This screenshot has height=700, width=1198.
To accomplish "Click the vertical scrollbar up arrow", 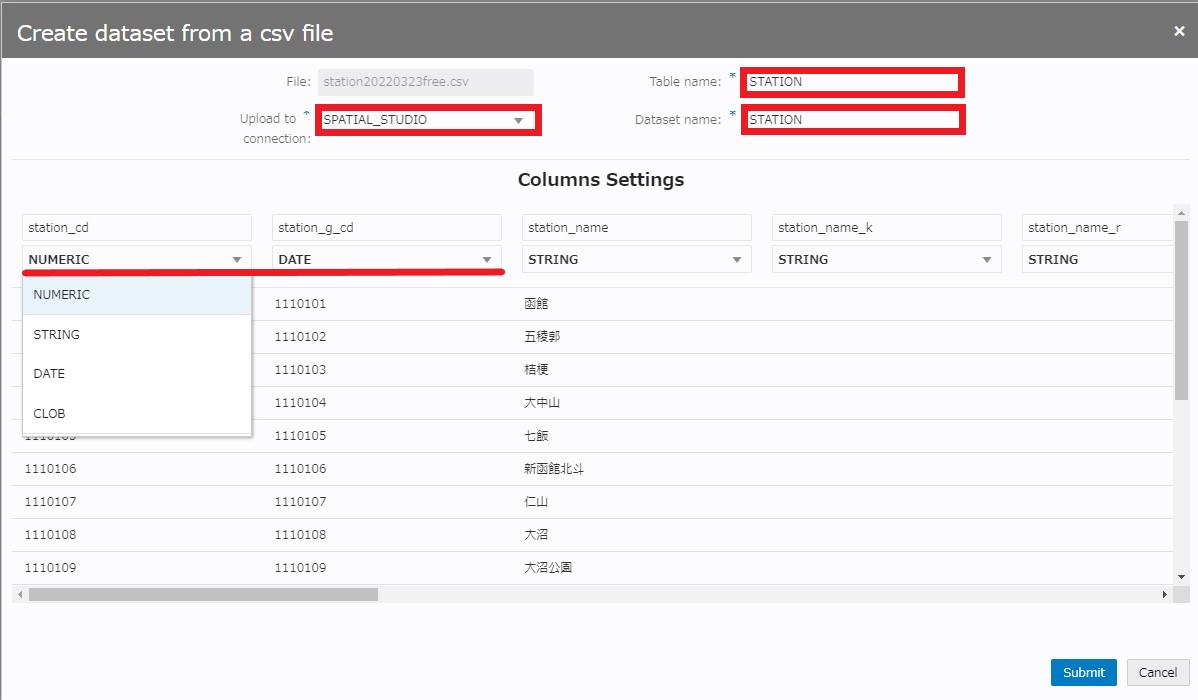I will point(1181,213).
